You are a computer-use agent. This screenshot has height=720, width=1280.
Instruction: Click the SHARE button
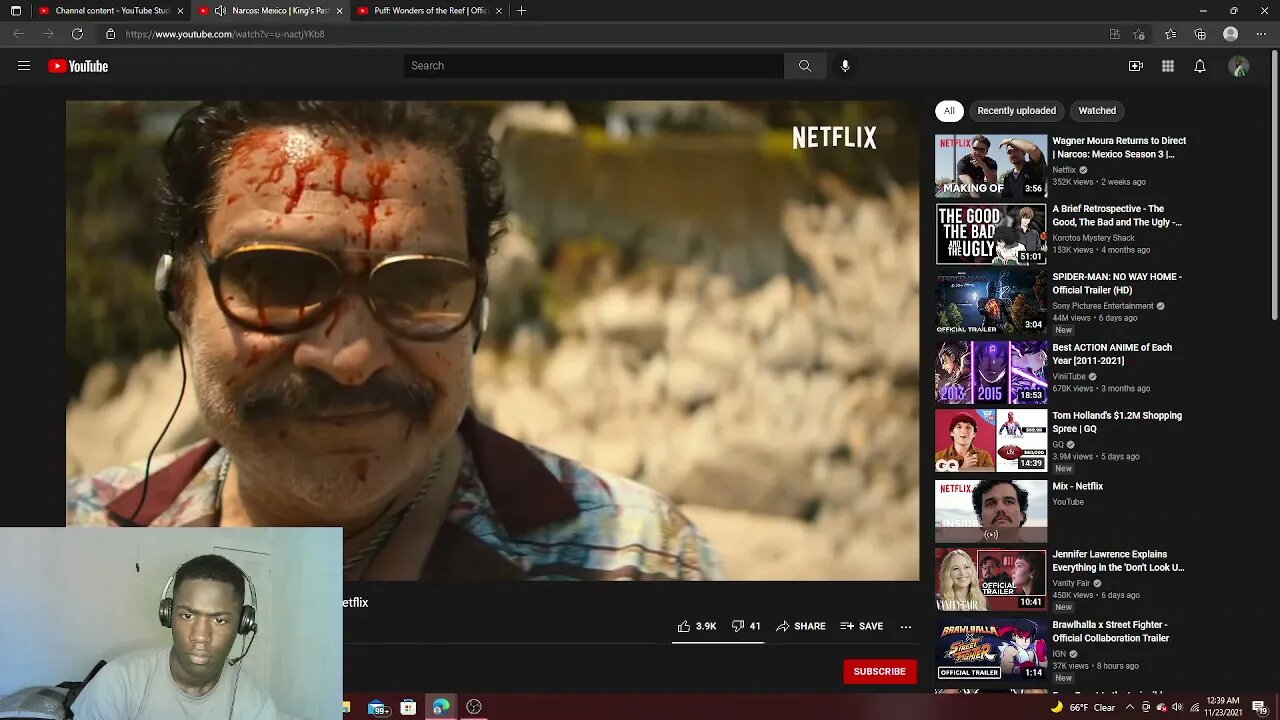pos(801,626)
